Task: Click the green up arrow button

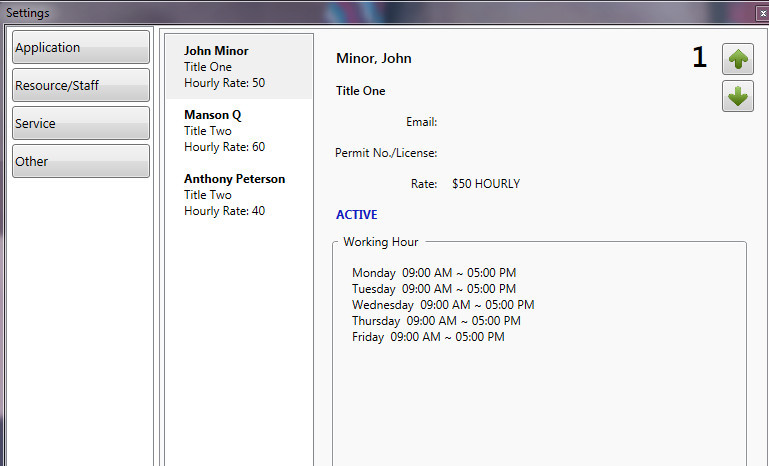Action: pyautogui.click(x=738, y=59)
